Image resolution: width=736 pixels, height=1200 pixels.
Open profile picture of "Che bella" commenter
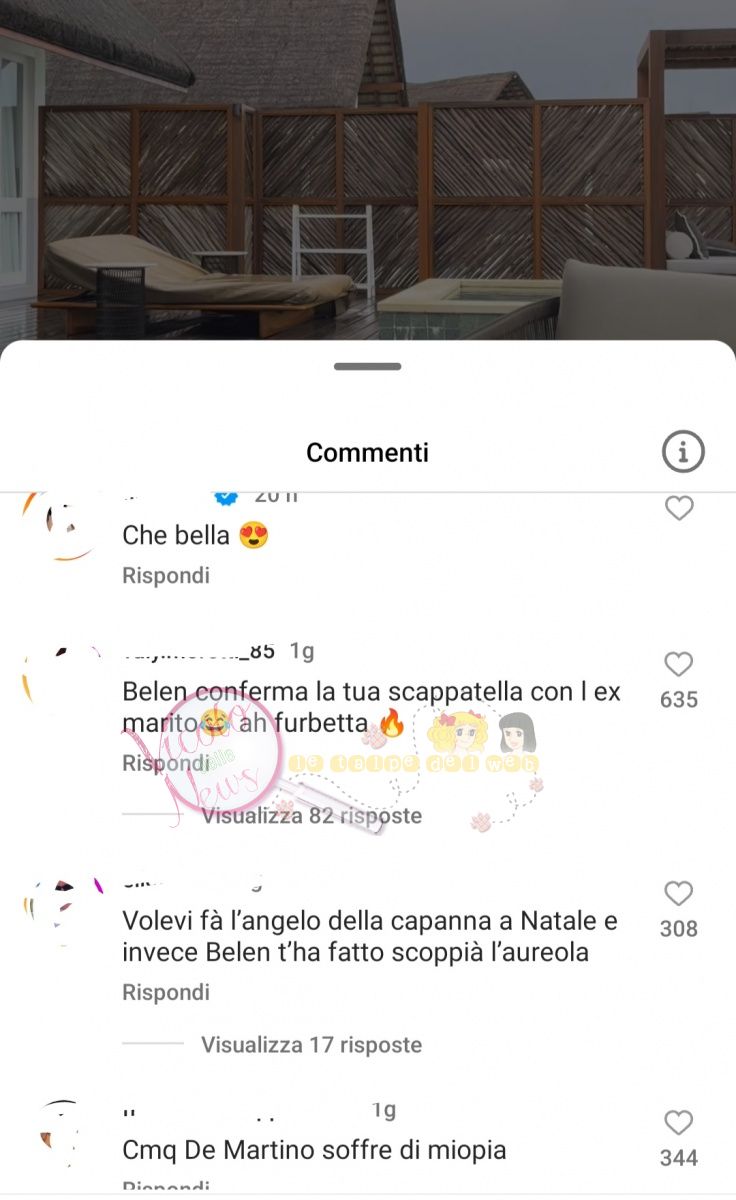click(x=60, y=527)
